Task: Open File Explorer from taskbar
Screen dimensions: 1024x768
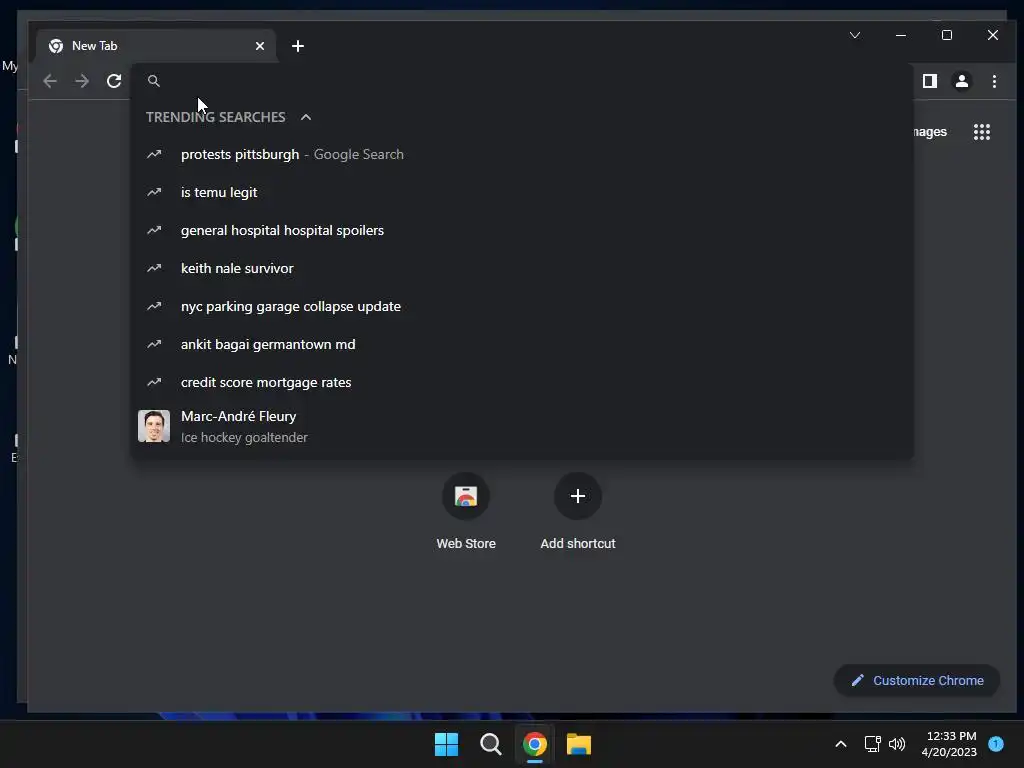Action: [579, 744]
